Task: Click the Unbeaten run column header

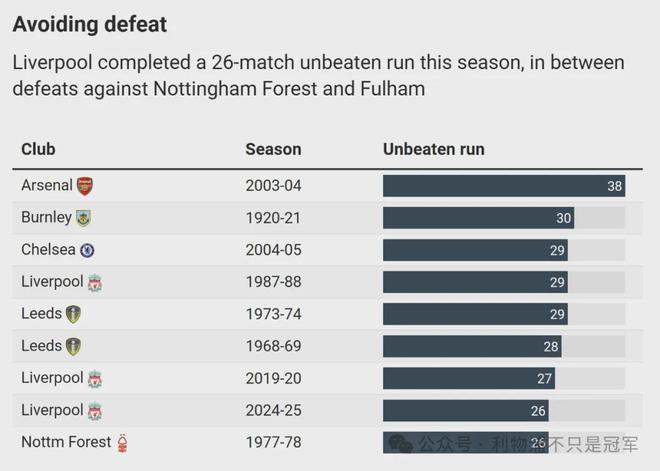Action: click(x=434, y=149)
